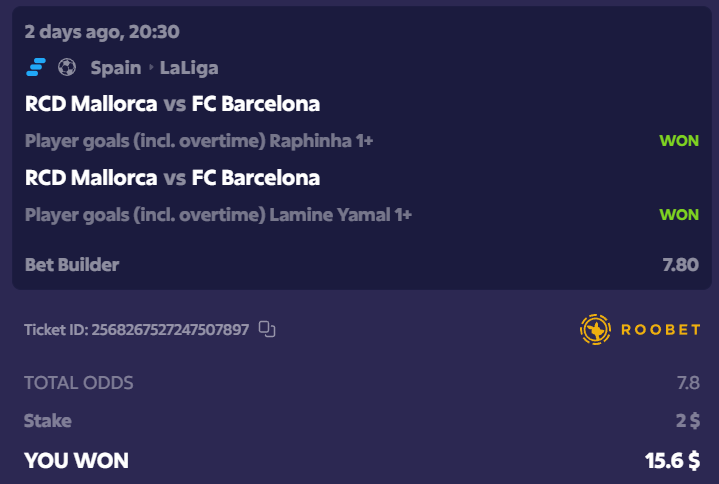
Task: Click the Bet Builder label
Action: point(72,265)
